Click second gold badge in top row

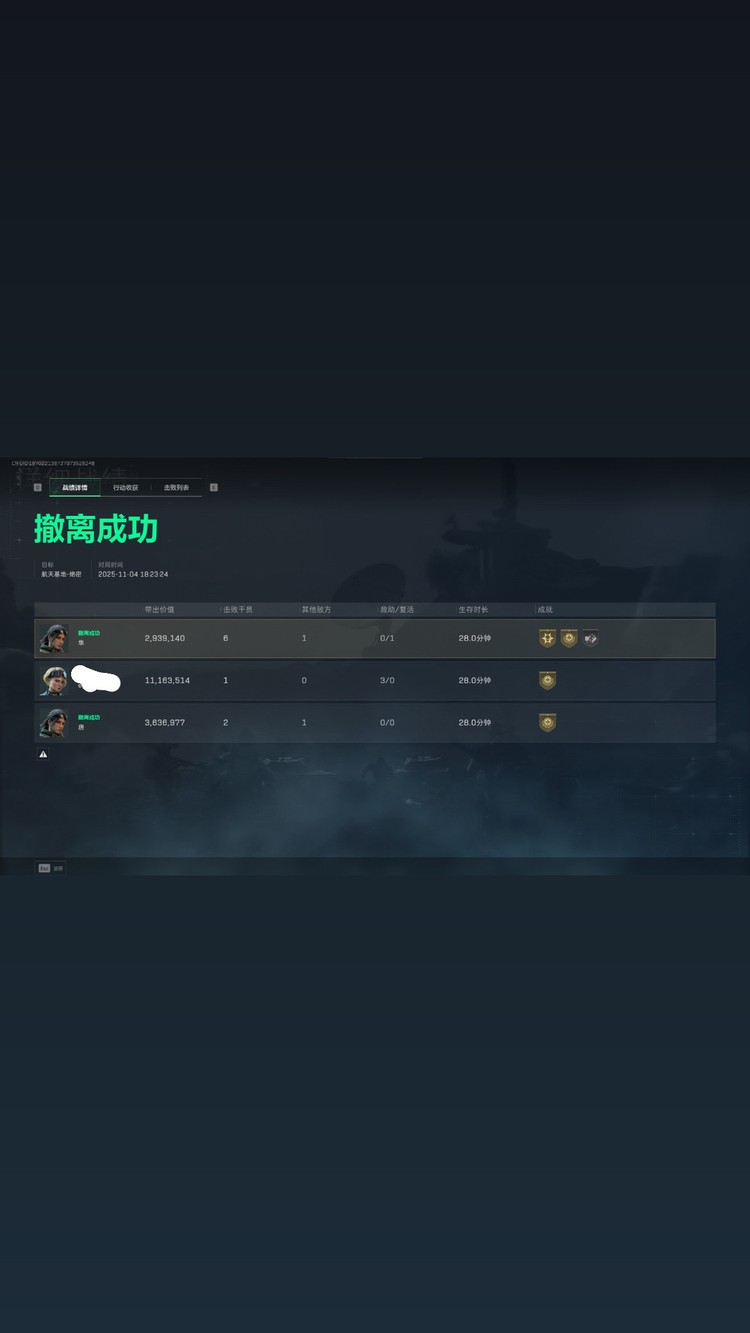569,638
